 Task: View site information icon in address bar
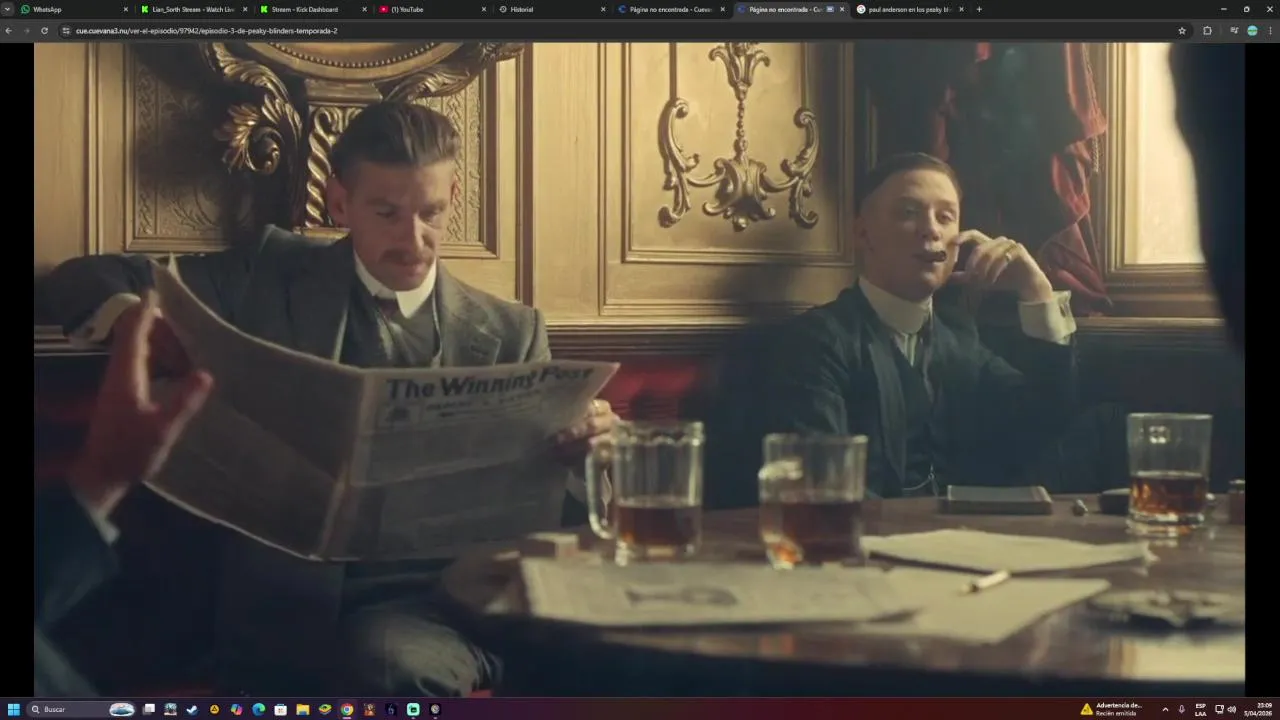[x=67, y=31]
